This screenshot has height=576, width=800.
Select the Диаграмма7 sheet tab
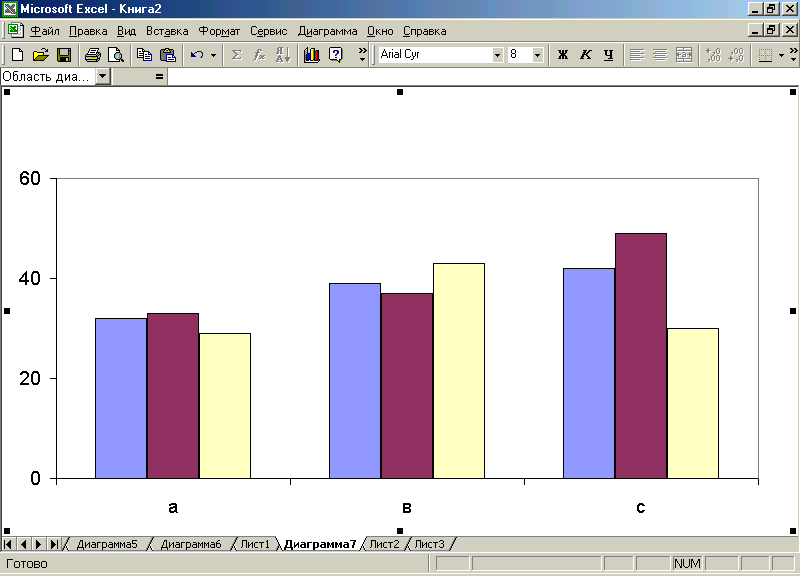click(x=320, y=544)
